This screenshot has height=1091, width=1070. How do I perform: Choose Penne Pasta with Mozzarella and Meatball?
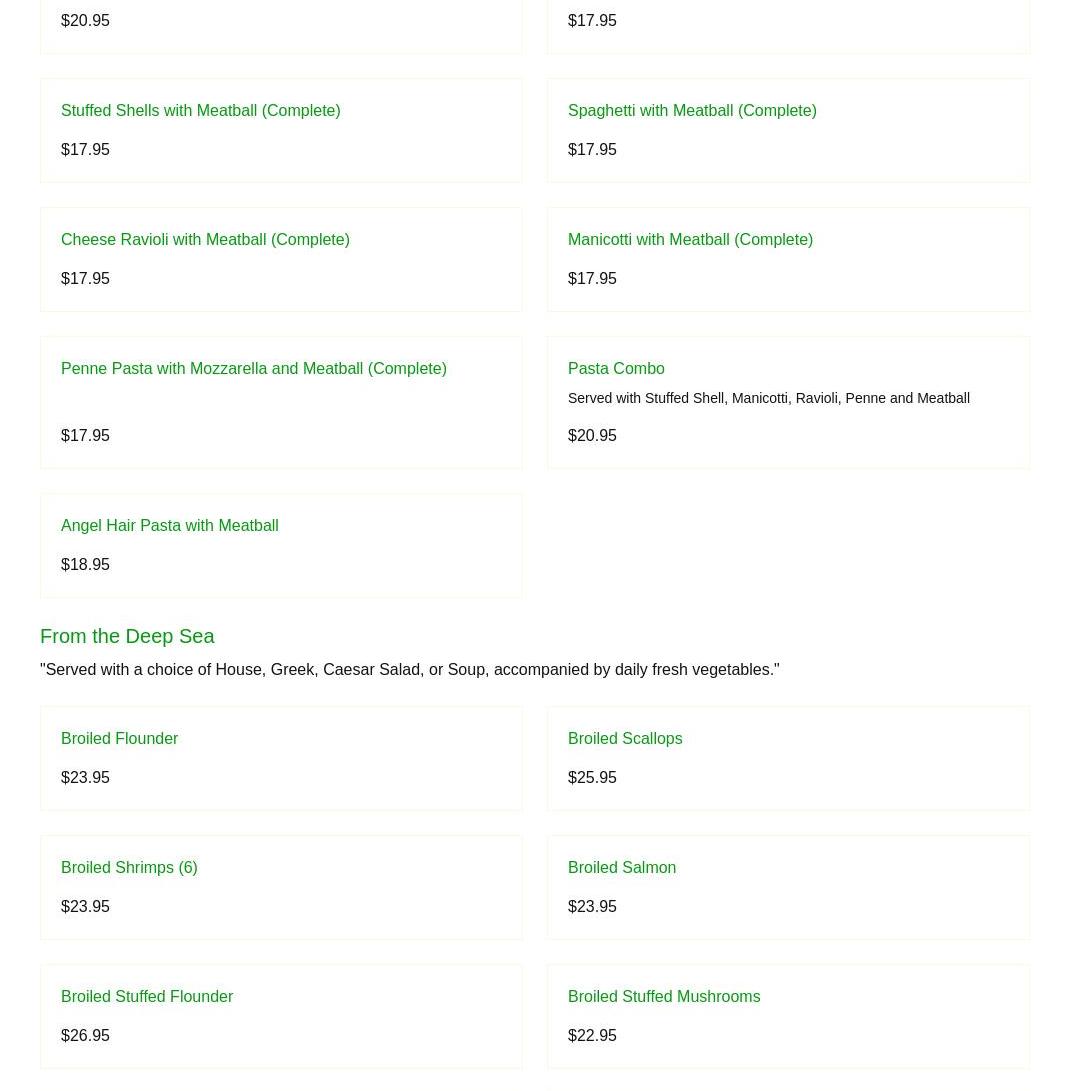253,369
